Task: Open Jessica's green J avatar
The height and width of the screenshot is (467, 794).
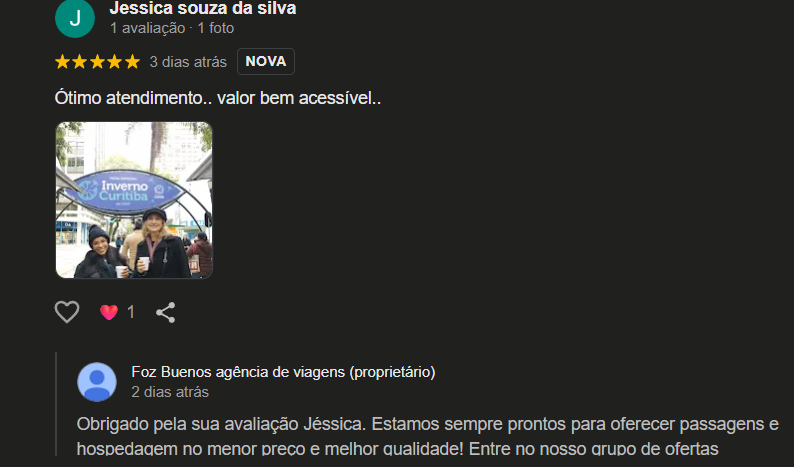Action: (75, 18)
